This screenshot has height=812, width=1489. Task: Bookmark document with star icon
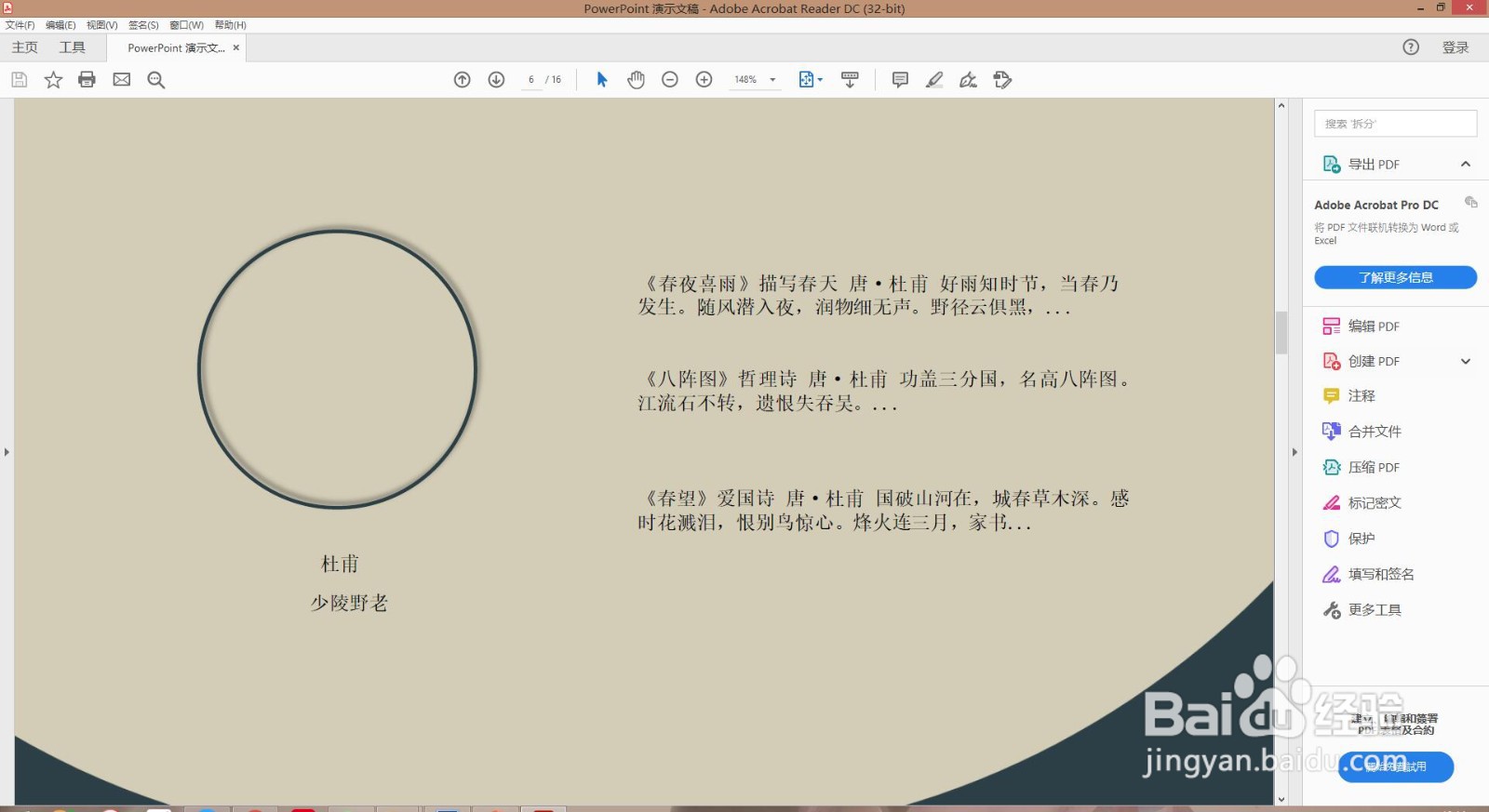(53, 80)
